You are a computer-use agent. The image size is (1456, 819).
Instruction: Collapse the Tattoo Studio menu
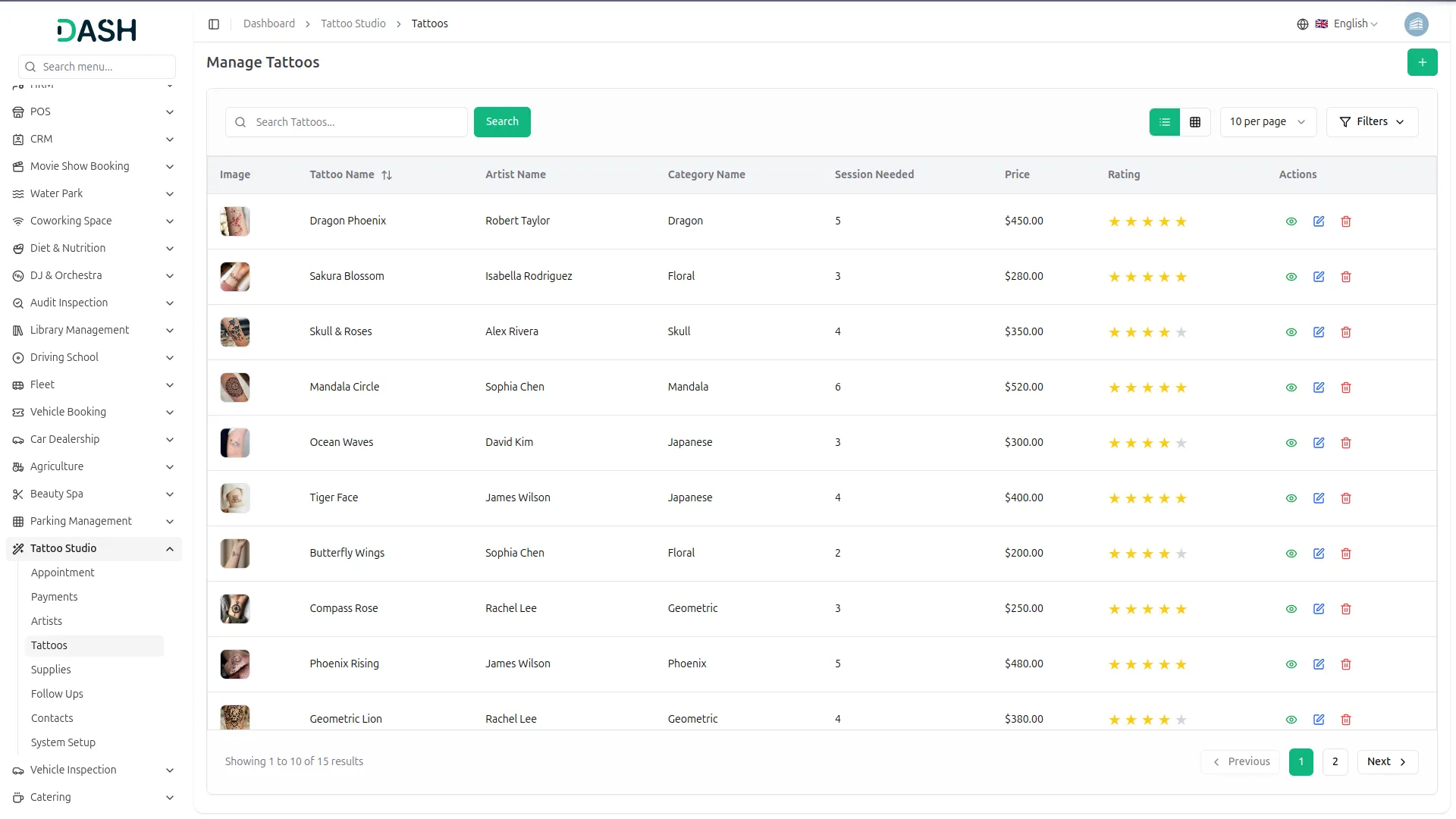point(169,549)
